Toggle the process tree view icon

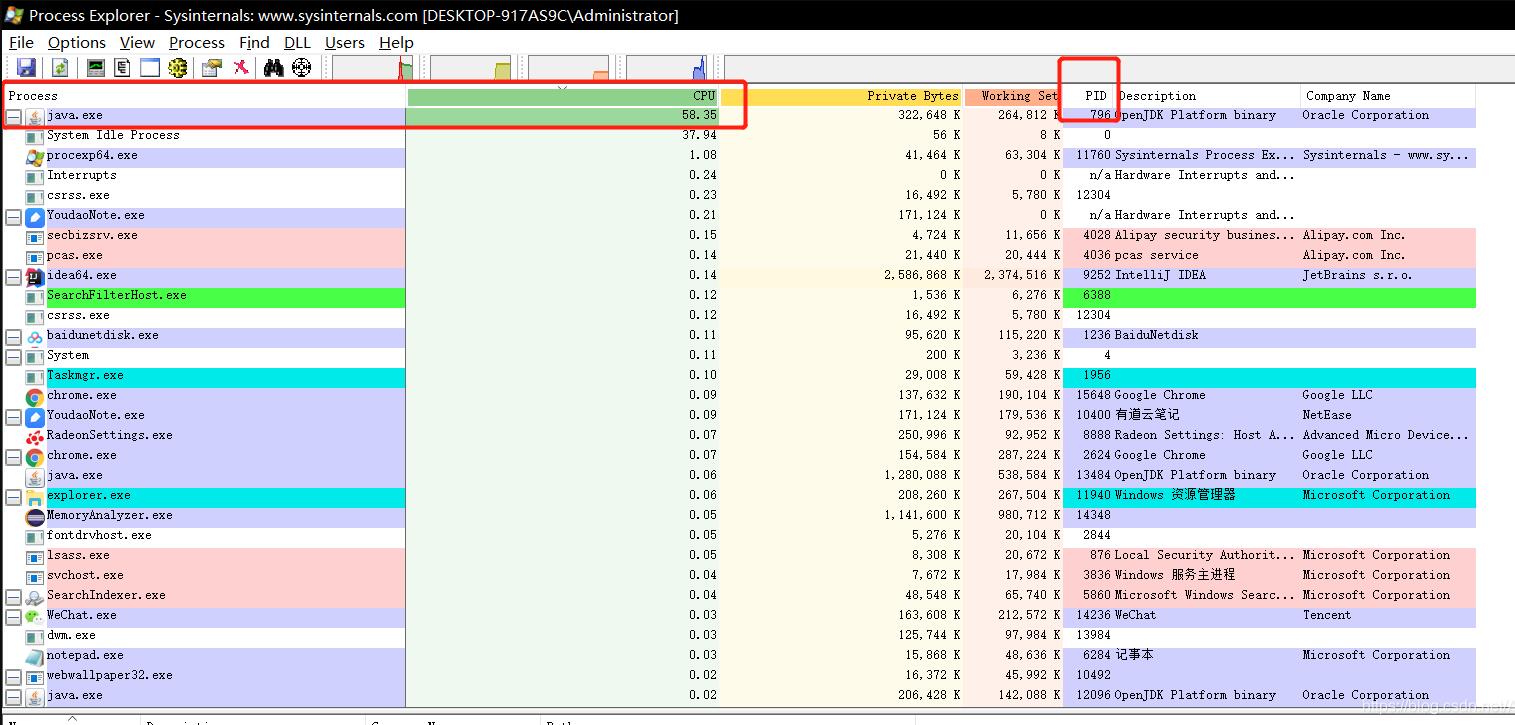point(123,68)
